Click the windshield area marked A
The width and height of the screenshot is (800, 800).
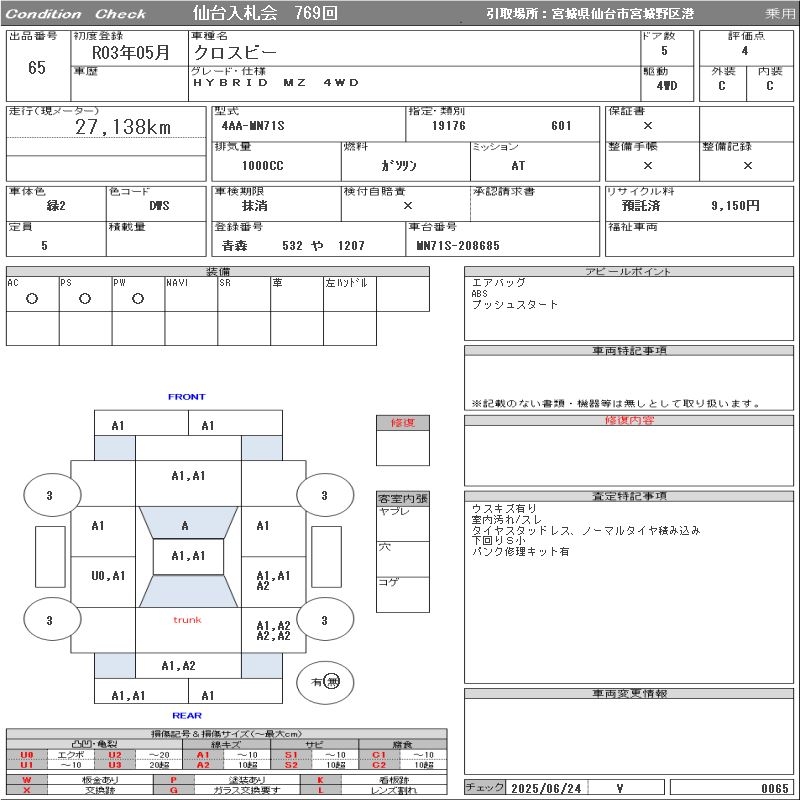pos(188,522)
